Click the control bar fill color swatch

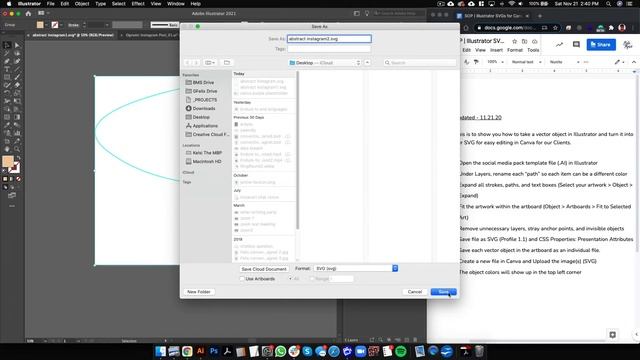tap(40, 25)
